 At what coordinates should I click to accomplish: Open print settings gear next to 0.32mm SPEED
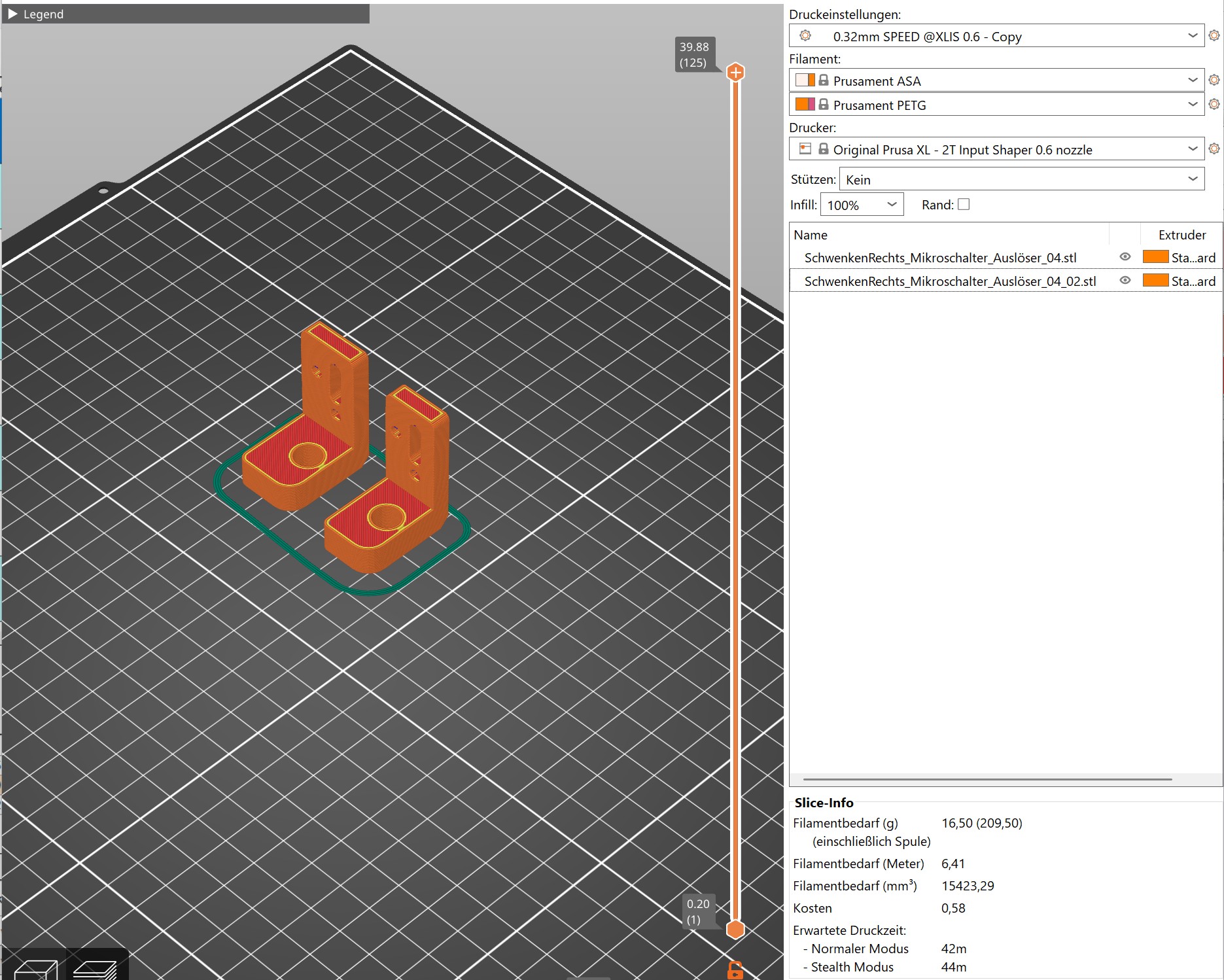tap(1214, 35)
